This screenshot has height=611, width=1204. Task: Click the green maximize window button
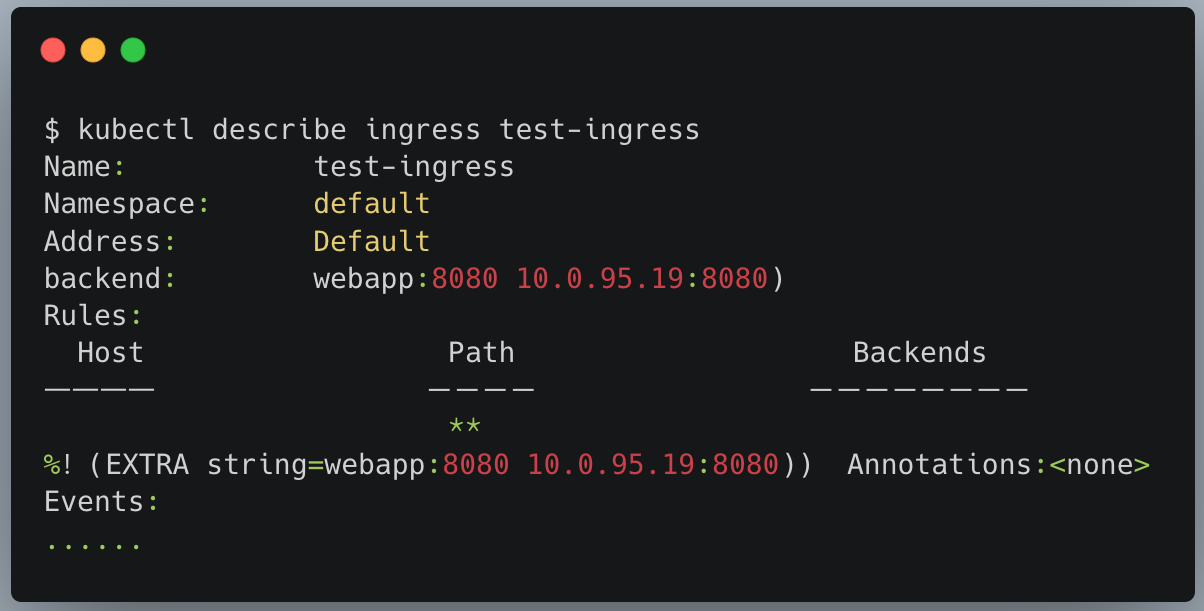133,50
